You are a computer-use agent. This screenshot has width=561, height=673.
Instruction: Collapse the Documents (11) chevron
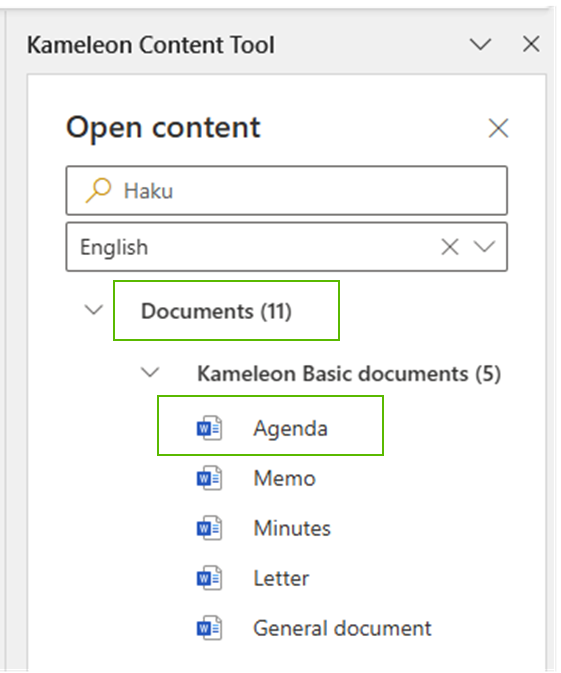click(x=94, y=309)
